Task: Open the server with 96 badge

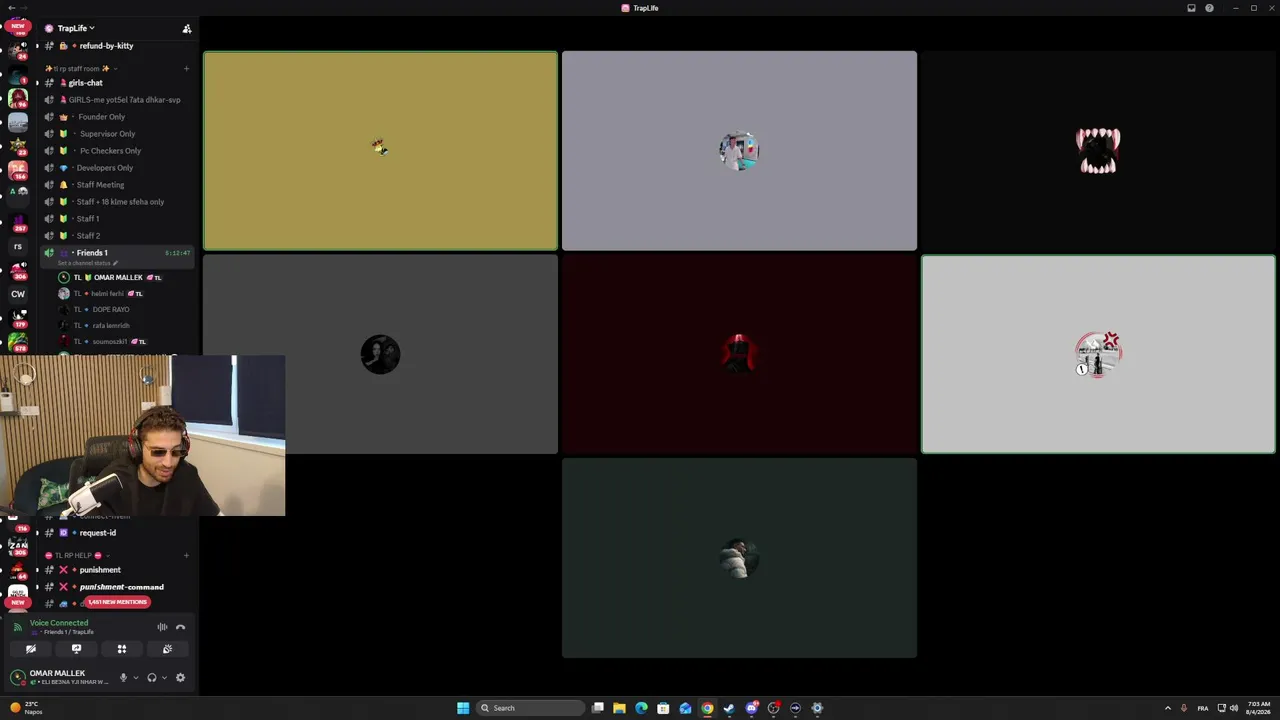Action: [18, 98]
